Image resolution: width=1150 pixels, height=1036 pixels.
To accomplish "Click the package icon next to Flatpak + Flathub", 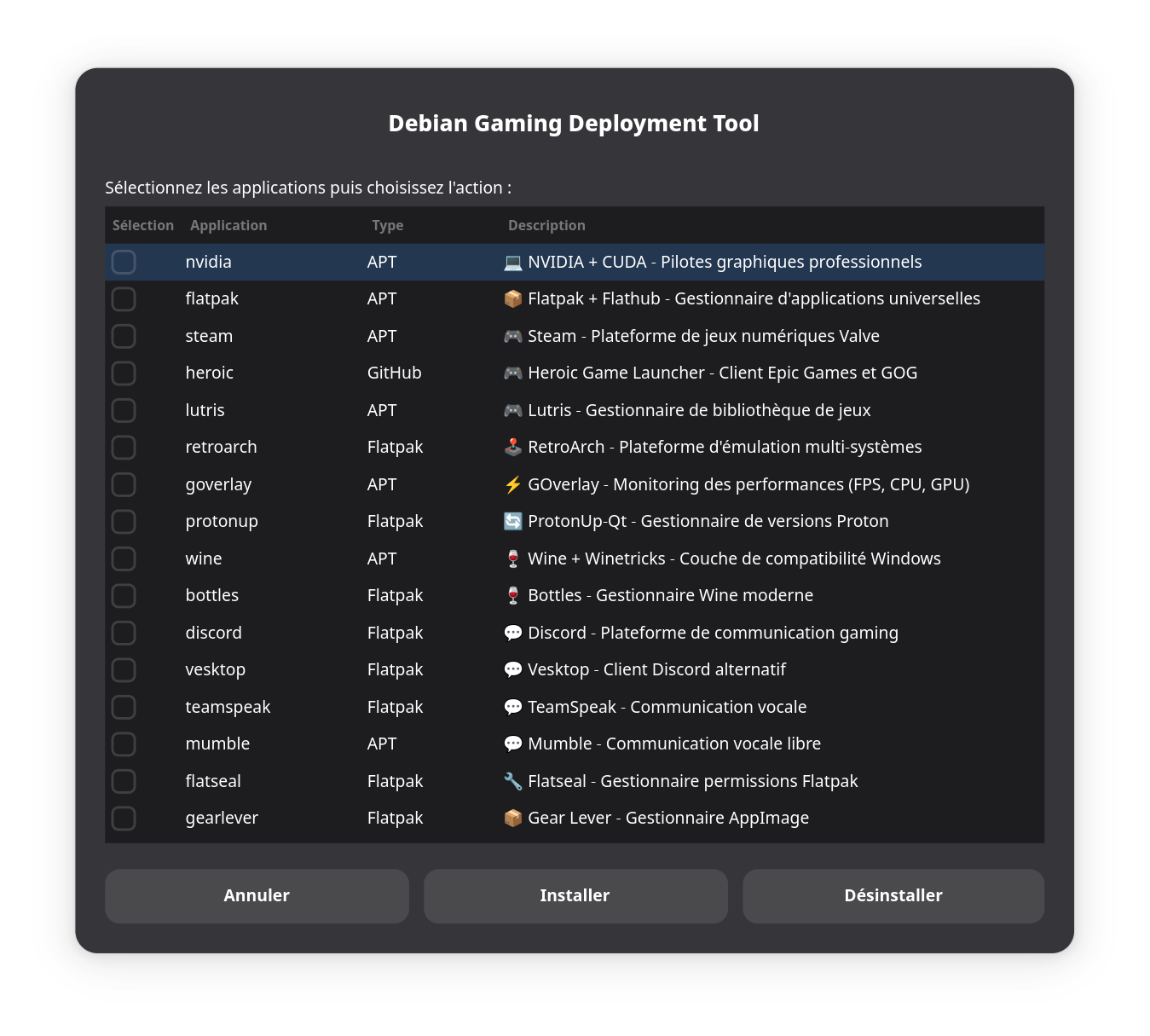I will pyautogui.click(x=511, y=298).
